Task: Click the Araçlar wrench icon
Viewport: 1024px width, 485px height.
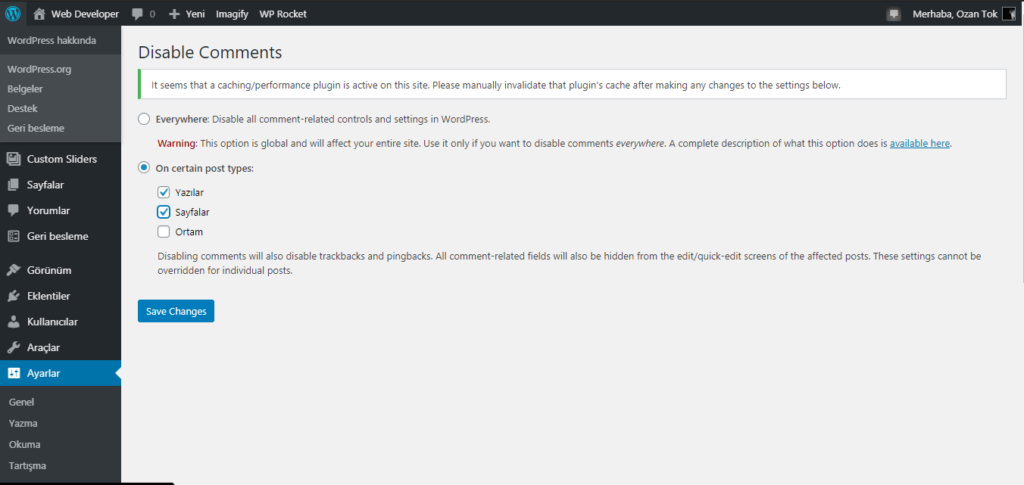Action: pyautogui.click(x=14, y=348)
